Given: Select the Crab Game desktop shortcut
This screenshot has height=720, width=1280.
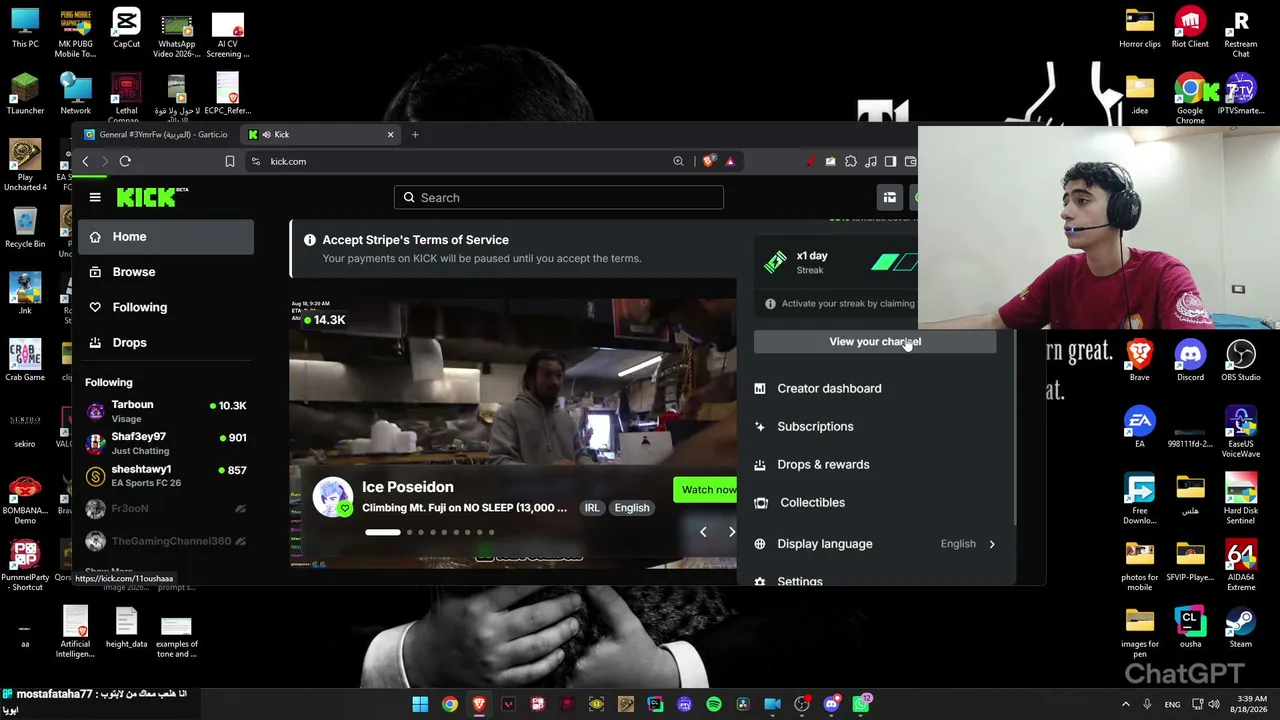Looking at the screenshot, I should pos(25,360).
